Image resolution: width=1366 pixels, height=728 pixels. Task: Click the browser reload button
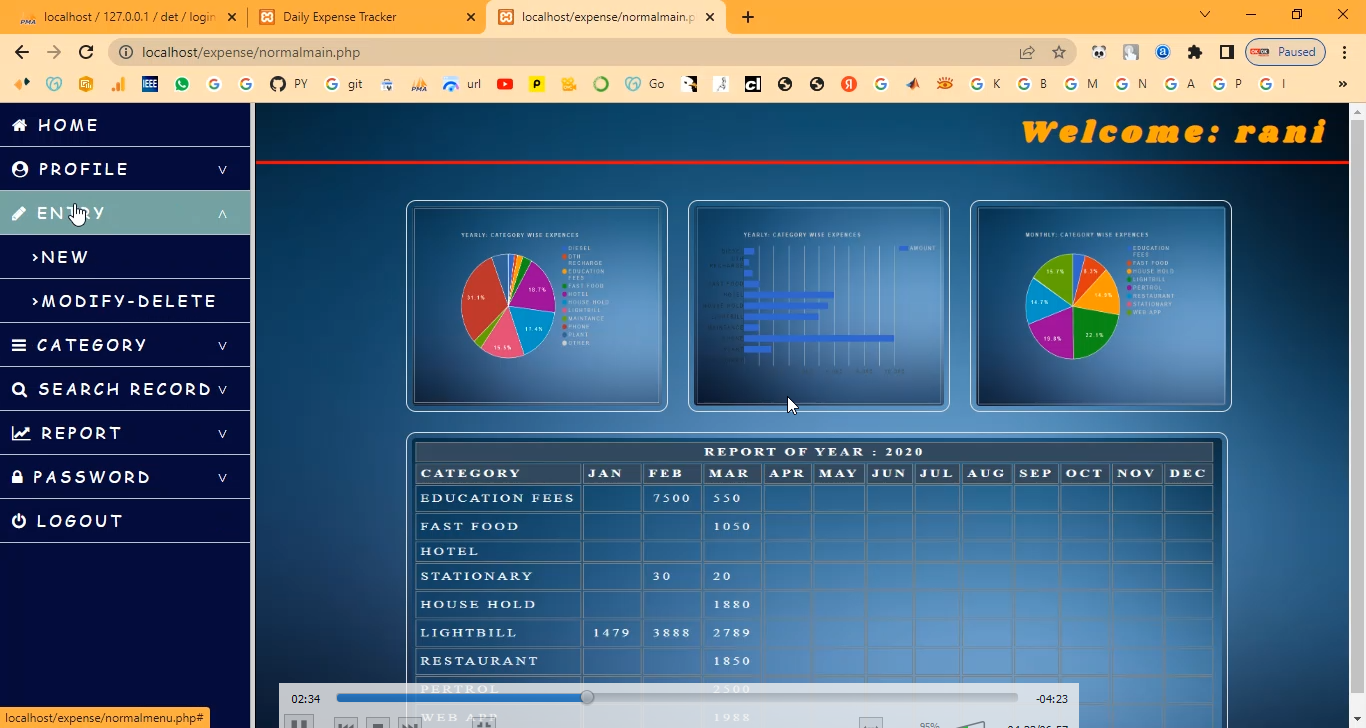point(86,52)
